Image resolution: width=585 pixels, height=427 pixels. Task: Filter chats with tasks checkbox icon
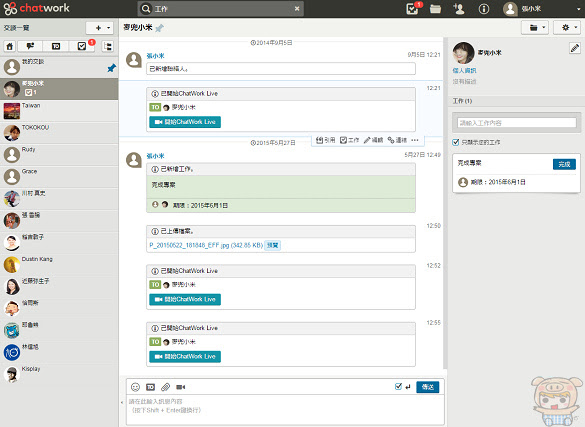pyautogui.click(x=82, y=46)
